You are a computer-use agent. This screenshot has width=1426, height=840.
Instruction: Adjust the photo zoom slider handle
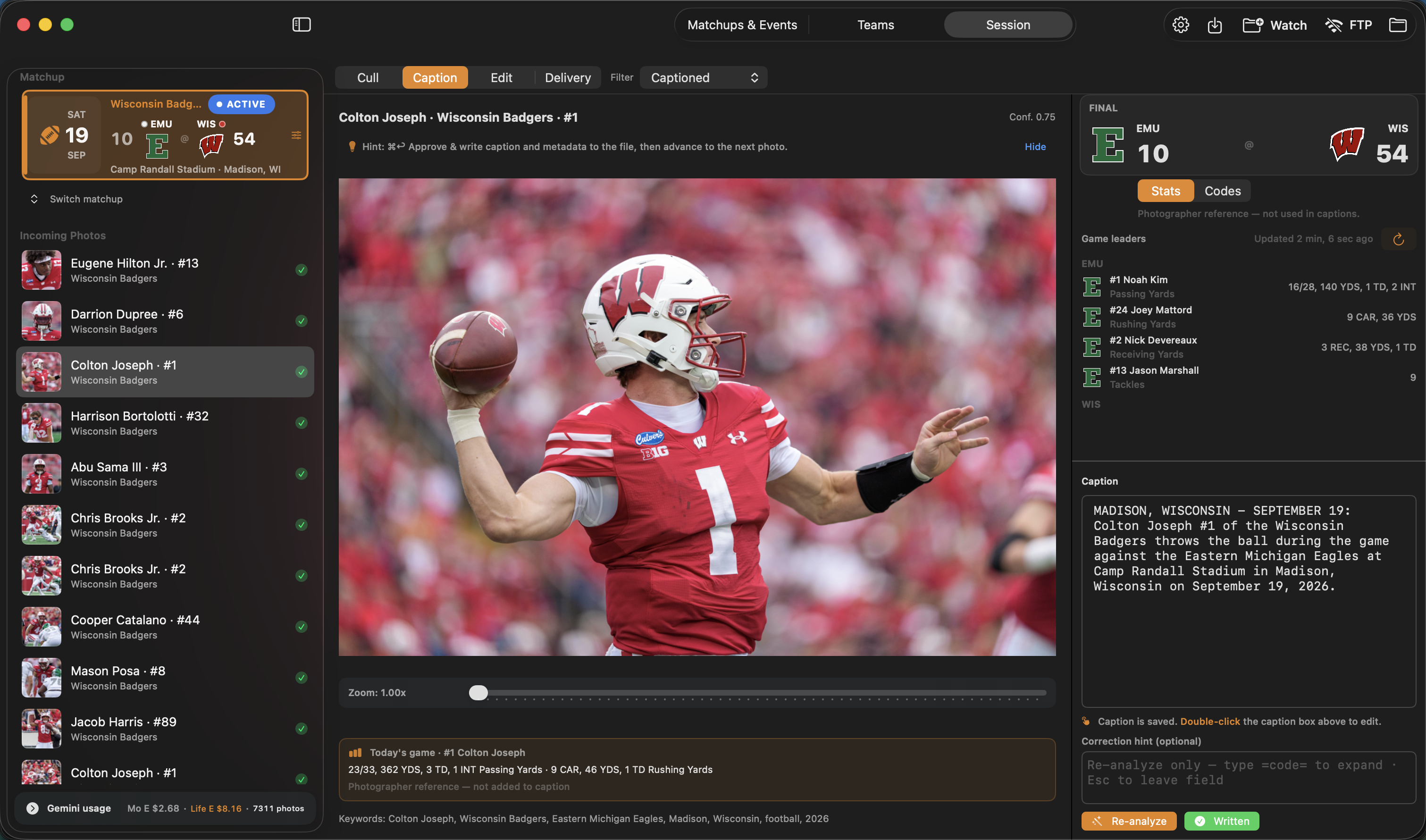[x=478, y=692]
